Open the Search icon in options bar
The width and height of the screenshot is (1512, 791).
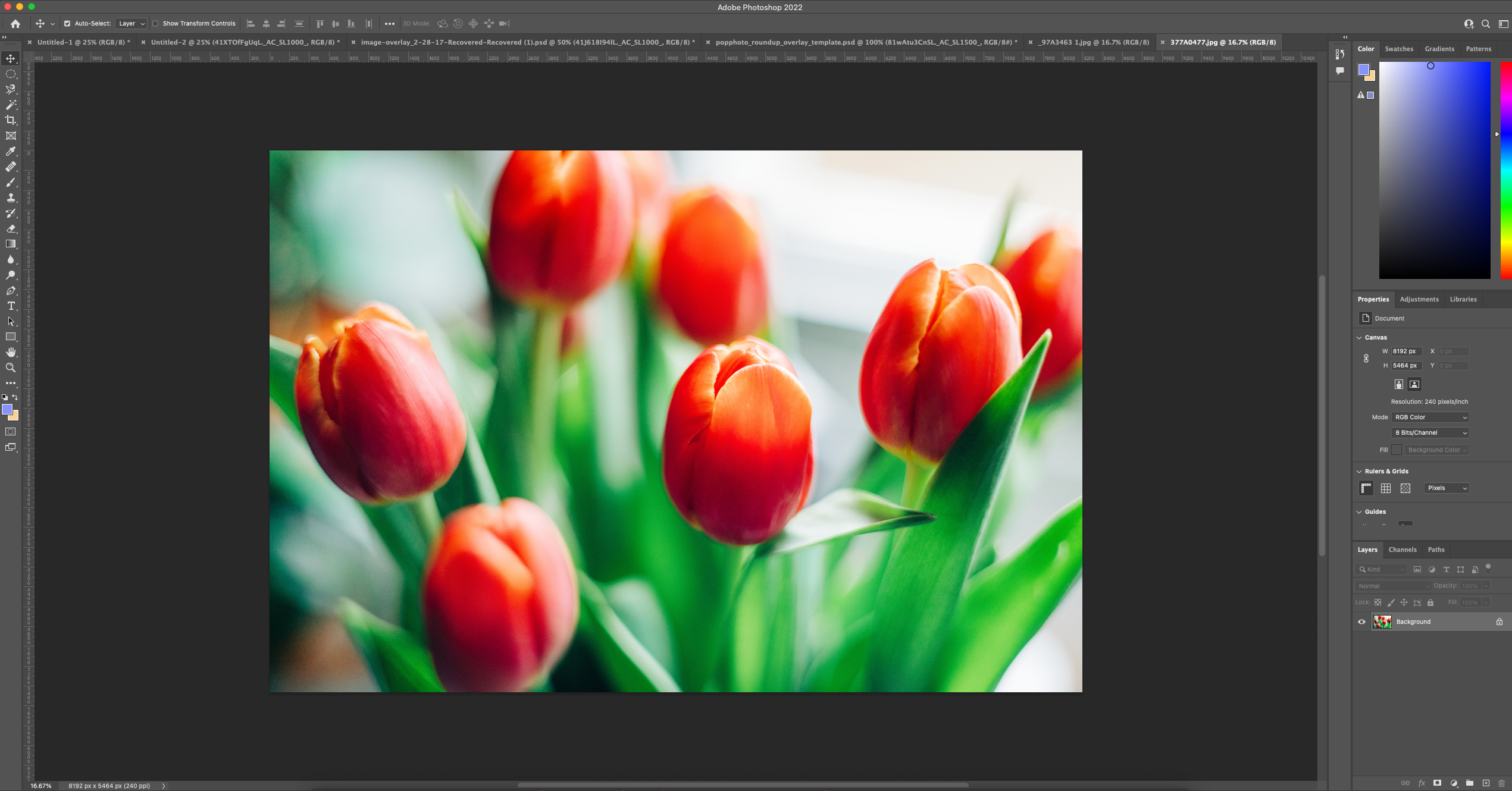click(x=1485, y=24)
